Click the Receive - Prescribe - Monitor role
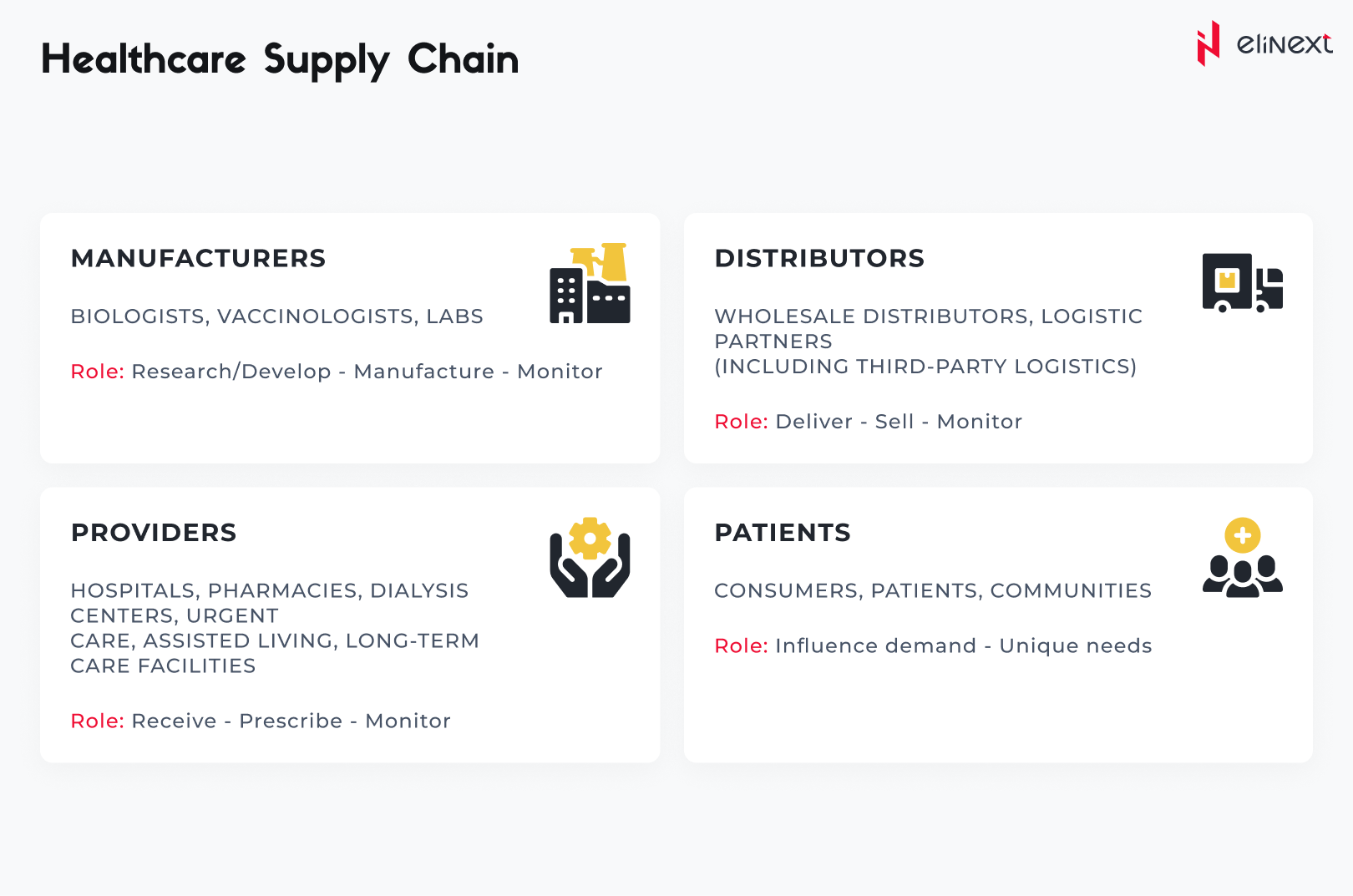The image size is (1353, 896). pyautogui.click(x=291, y=721)
